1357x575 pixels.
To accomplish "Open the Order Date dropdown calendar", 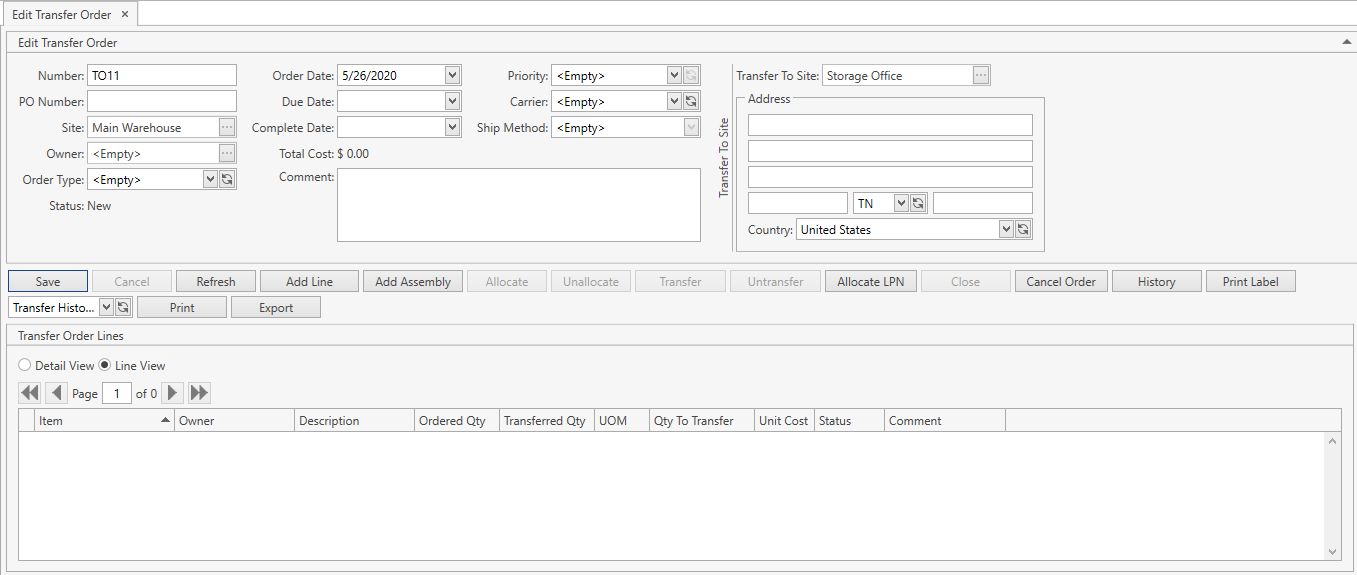I will [452, 76].
